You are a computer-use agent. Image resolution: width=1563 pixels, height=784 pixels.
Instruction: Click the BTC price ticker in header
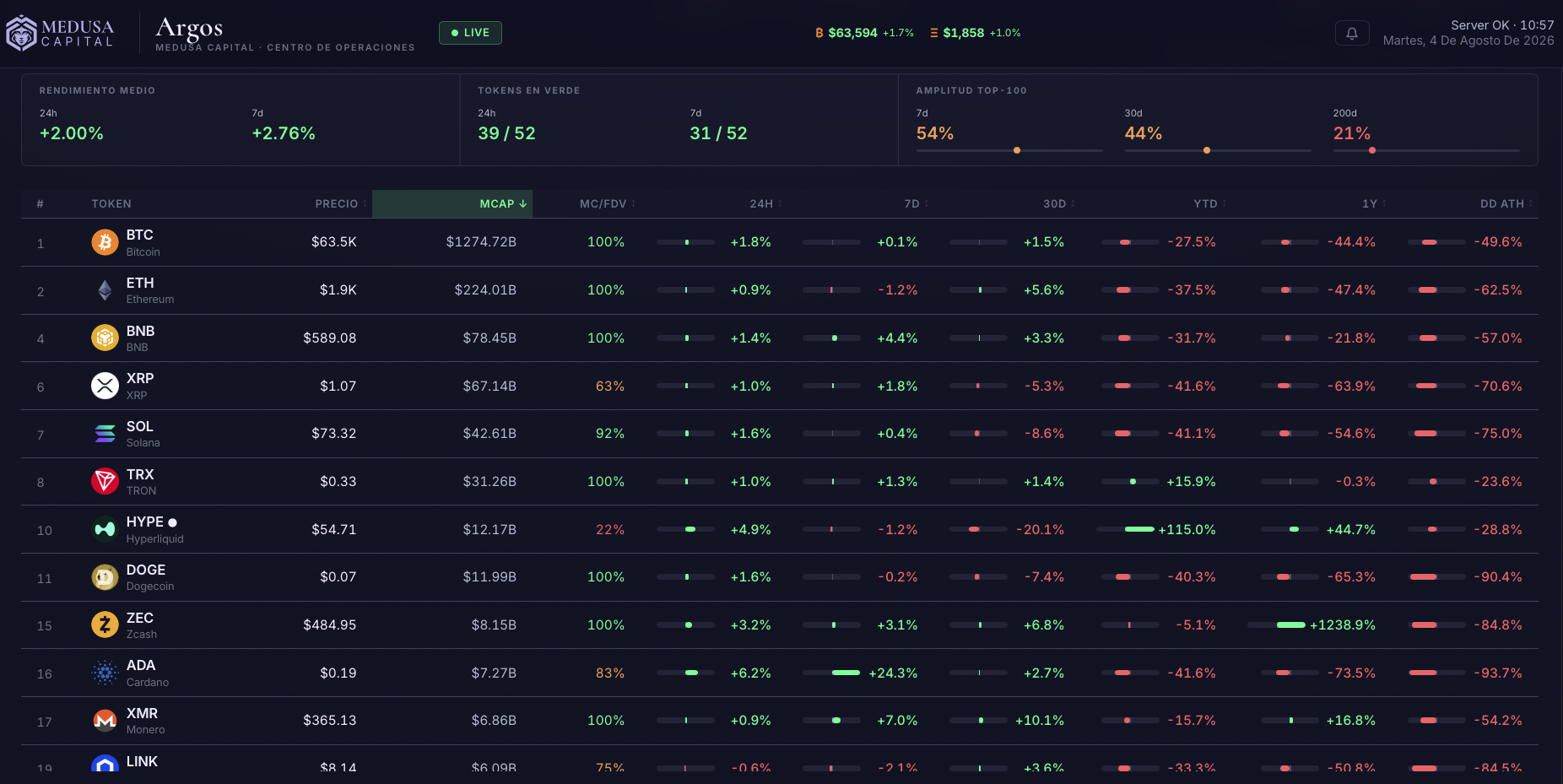tap(864, 33)
